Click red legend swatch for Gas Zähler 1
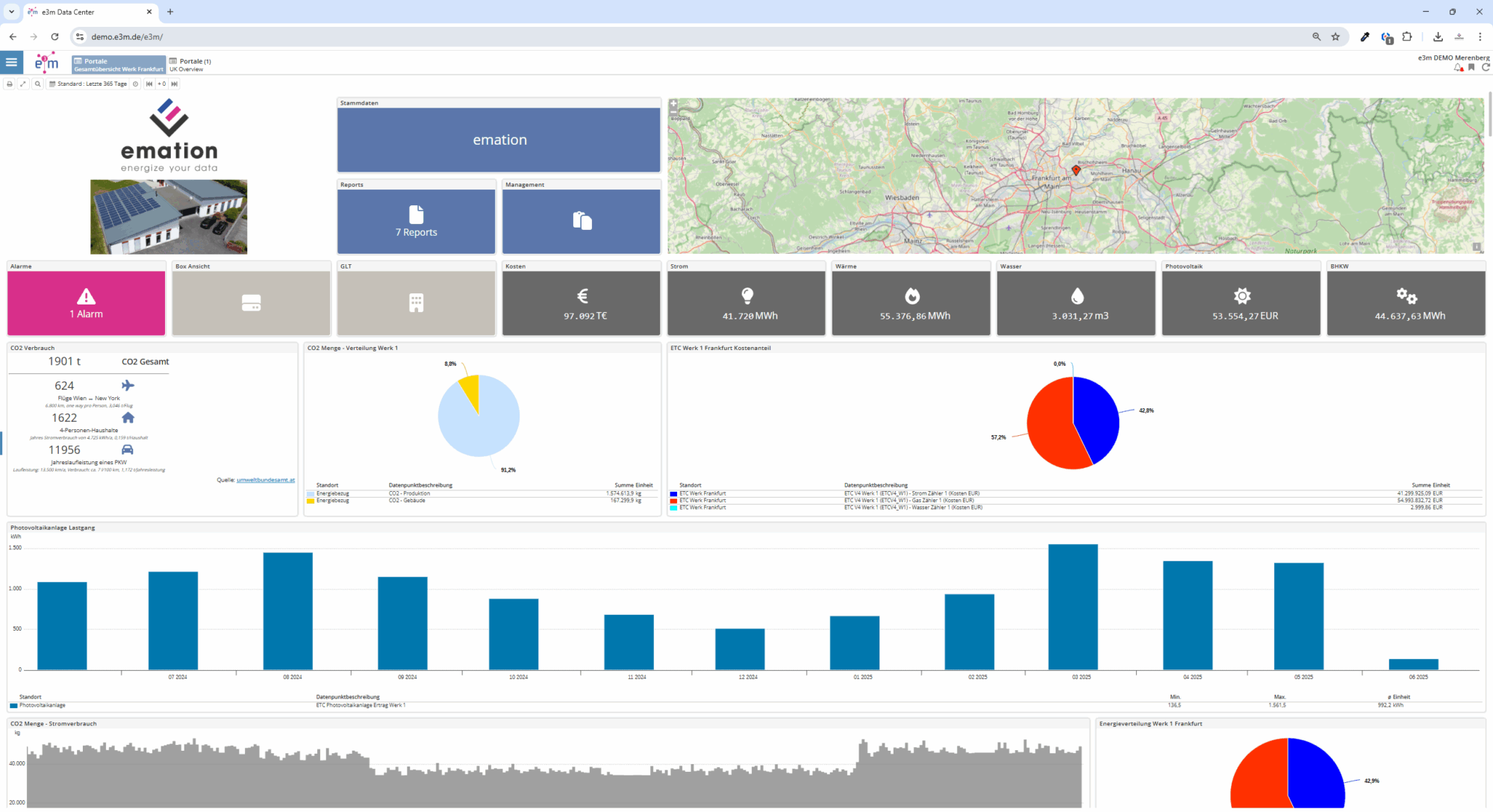 pos(673,501)
